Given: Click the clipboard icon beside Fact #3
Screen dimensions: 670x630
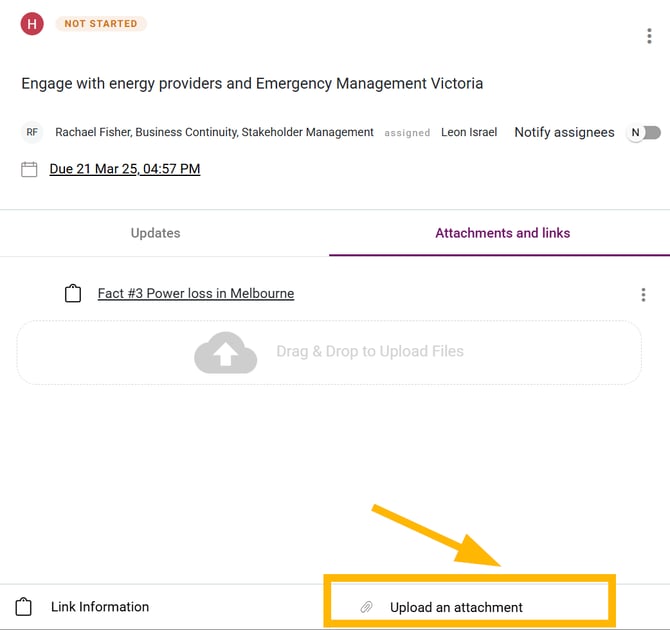Looking at the screenshot, I should [72, 294].
